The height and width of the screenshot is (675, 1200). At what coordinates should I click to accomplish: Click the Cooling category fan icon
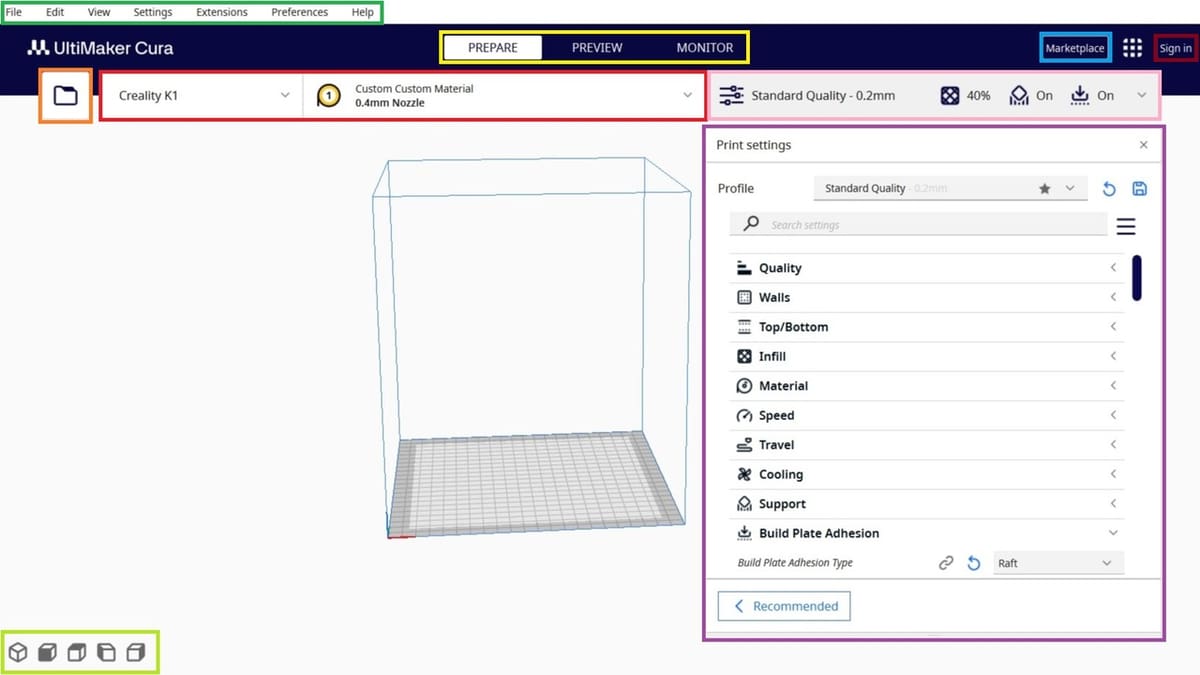click(x=744, y=474)
